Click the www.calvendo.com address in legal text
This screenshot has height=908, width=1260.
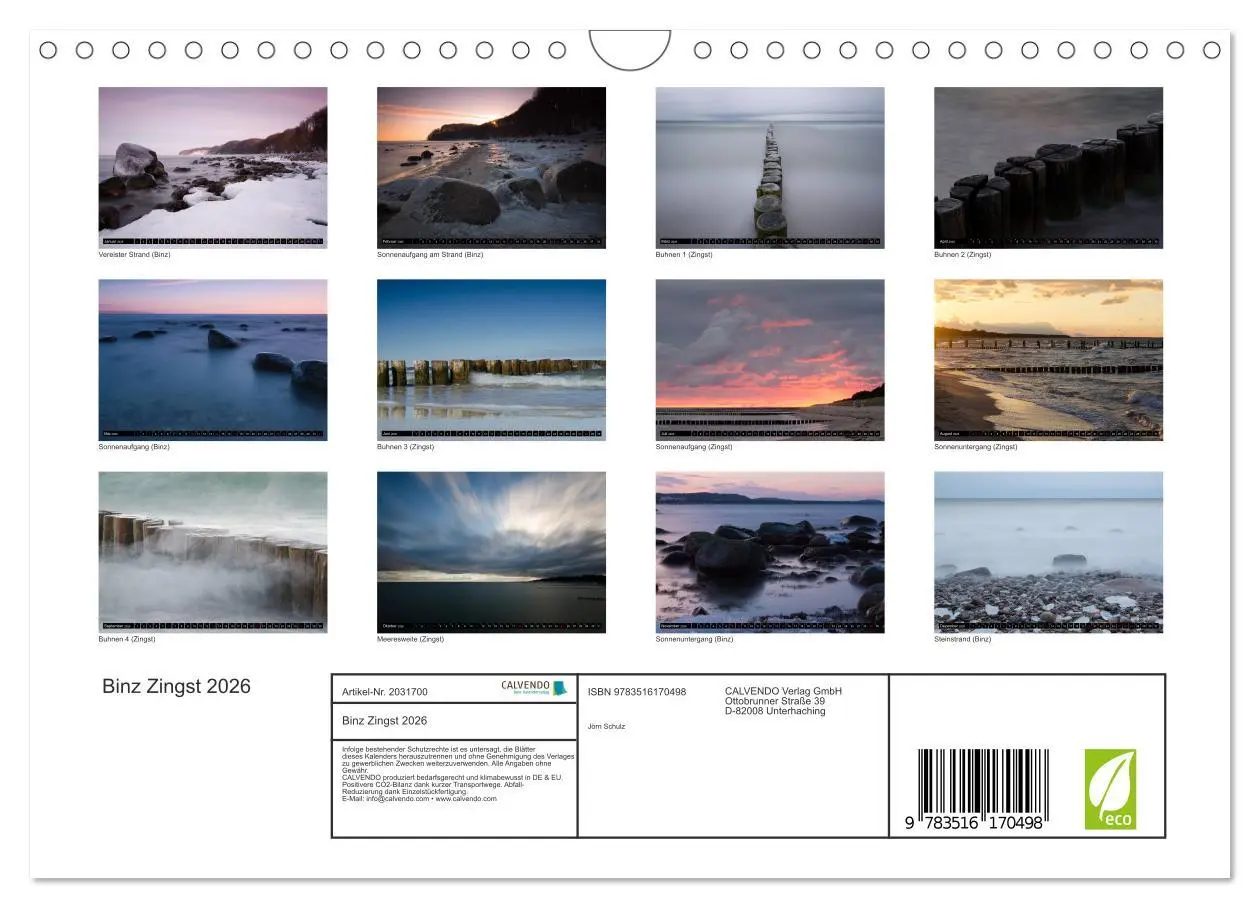[x=466, y=799]
